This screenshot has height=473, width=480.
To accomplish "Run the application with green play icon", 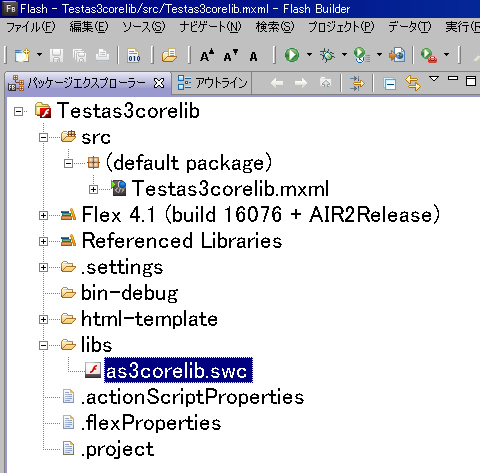I will [292, 55].
